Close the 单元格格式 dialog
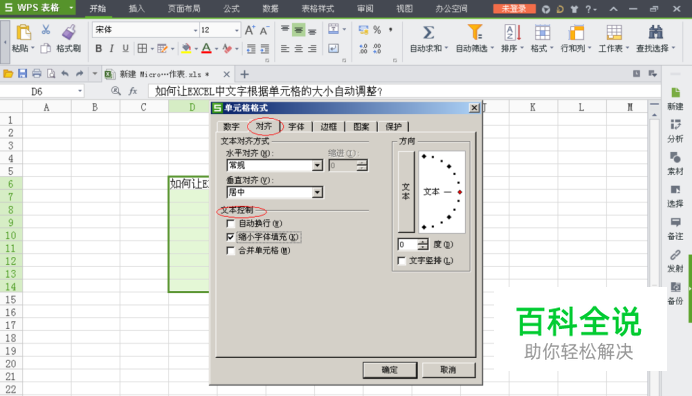Viewport: 692px width, 396px height. coord(474,108)
